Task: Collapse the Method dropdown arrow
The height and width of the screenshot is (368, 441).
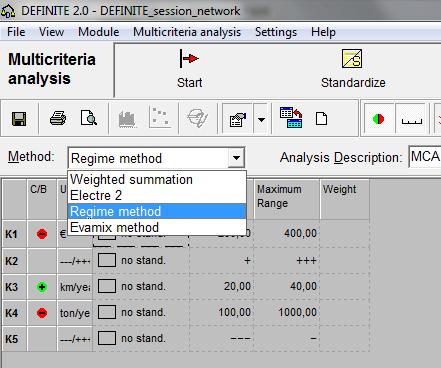Action: (x=236, y=157)
